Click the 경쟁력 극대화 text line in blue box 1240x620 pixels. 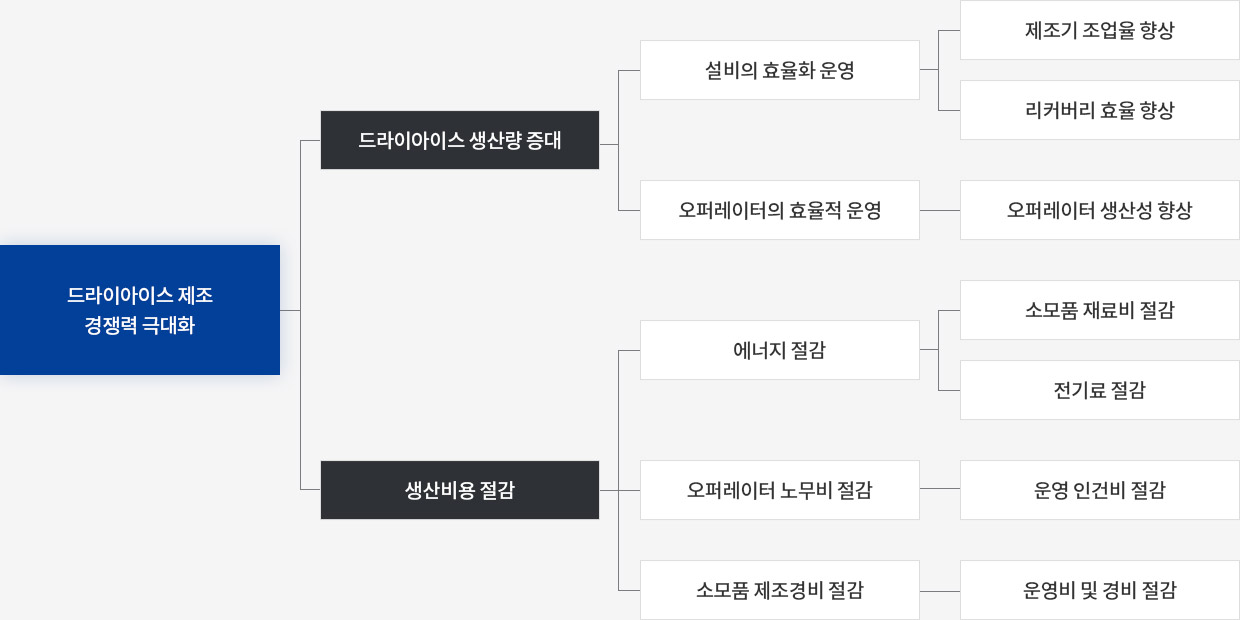coord(140,325)
